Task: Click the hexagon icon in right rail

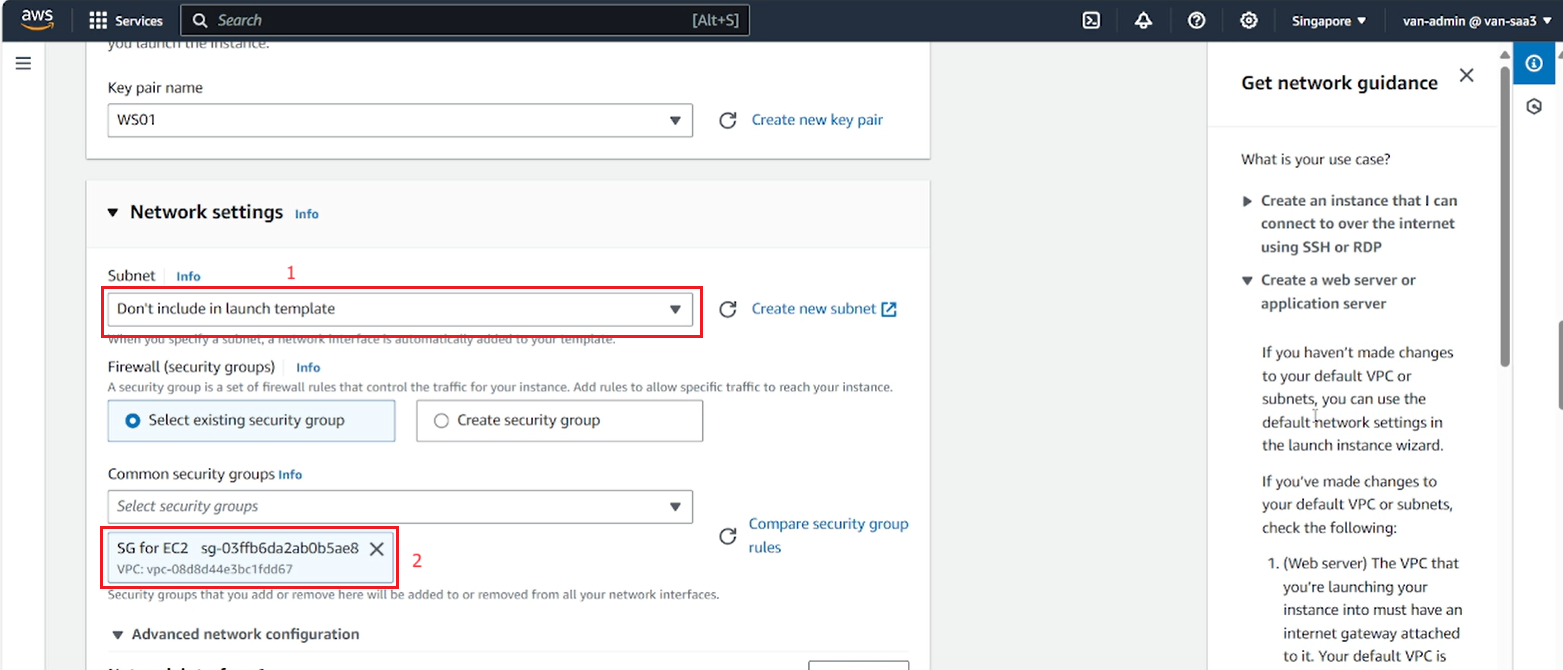Action: 1534,107
